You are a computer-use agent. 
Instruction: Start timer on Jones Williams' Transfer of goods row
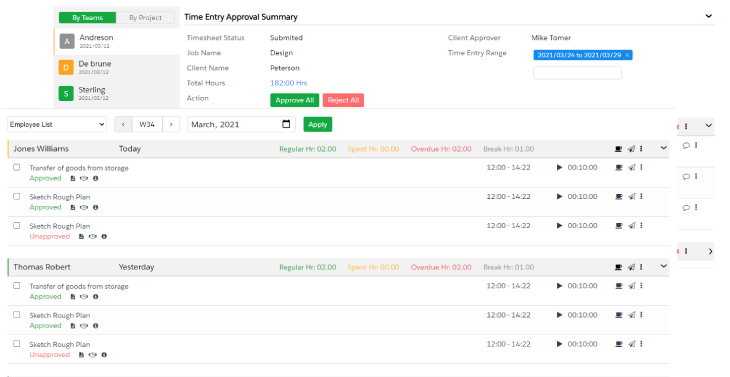[560, 168]
